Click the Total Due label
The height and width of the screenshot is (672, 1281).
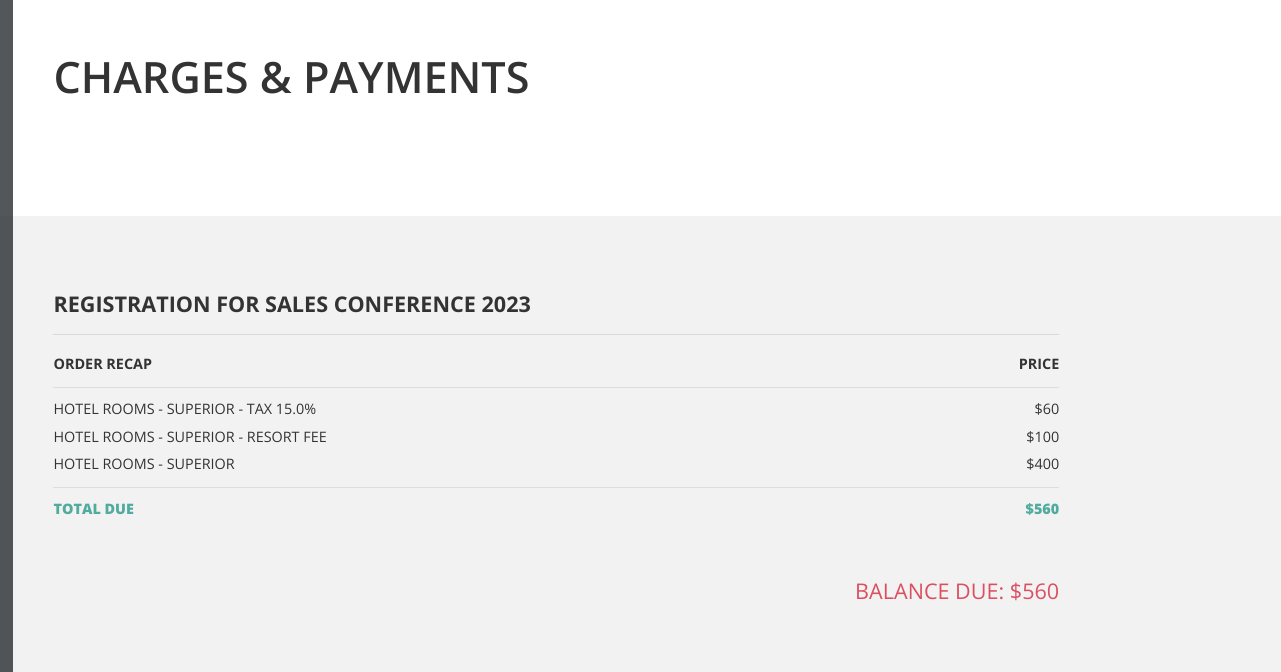pos(94,509)
